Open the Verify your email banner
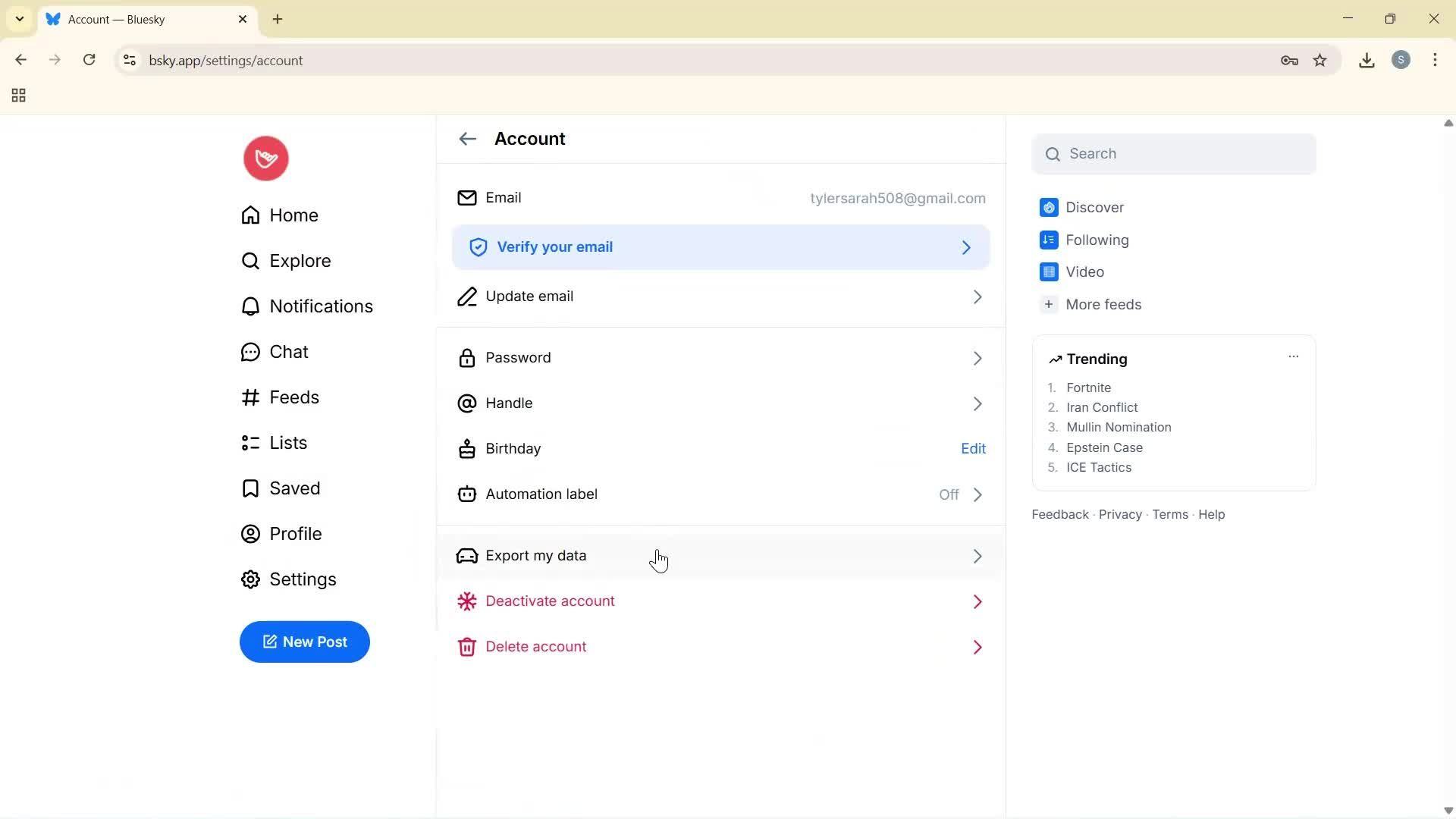1456x819 pixels. click(x=720, y=246)
